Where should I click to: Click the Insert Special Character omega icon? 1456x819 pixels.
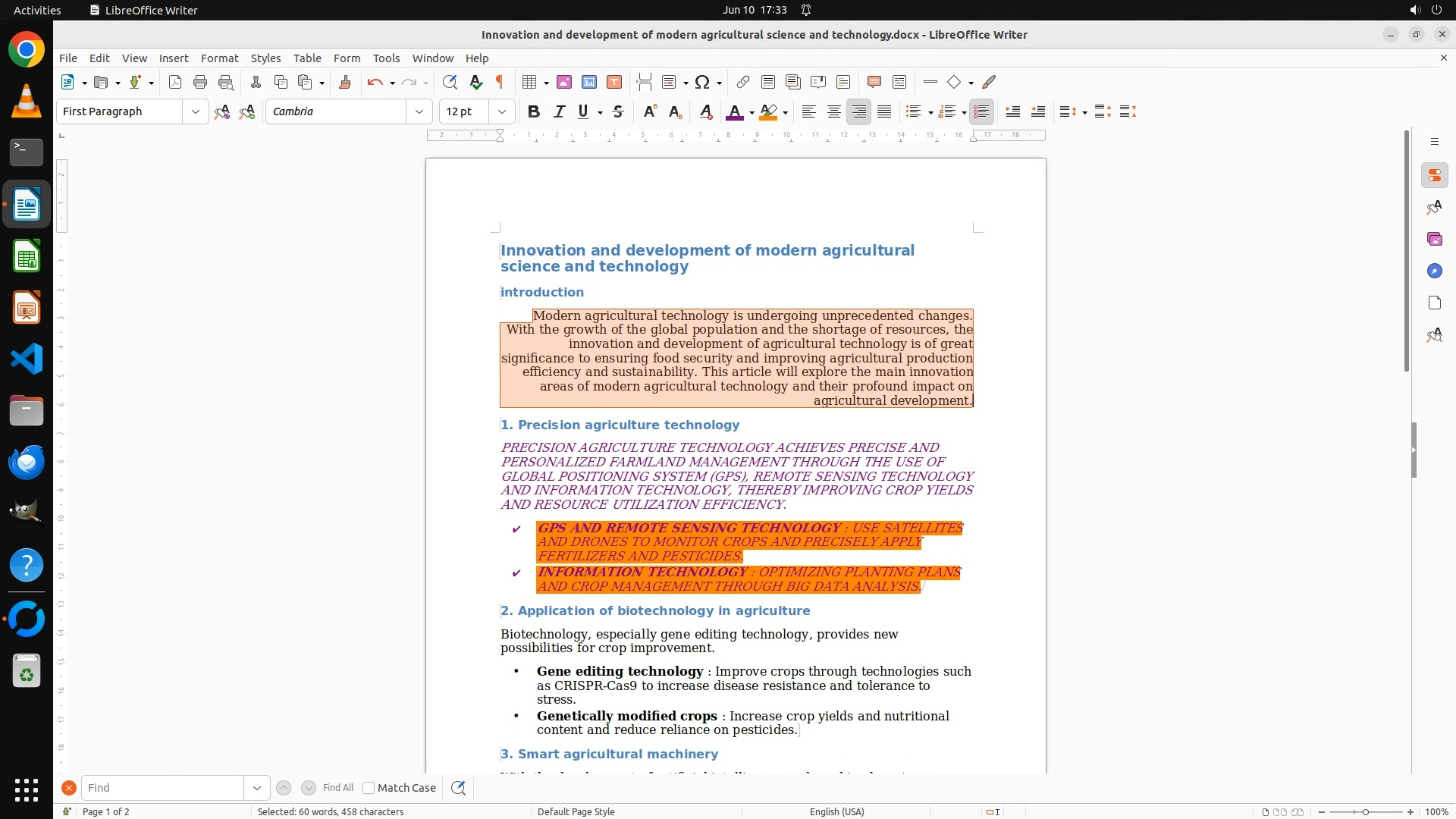pos(702,83)
